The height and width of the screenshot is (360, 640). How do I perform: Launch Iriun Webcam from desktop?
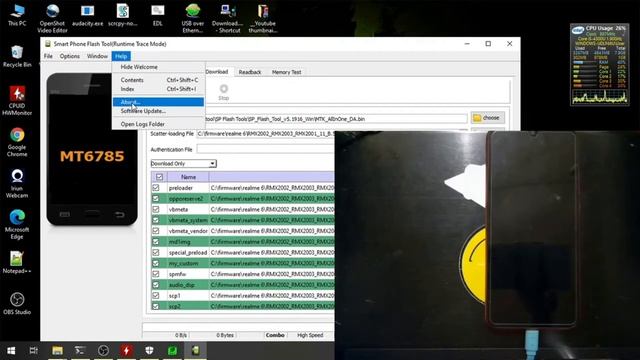[x=17, y=183]
